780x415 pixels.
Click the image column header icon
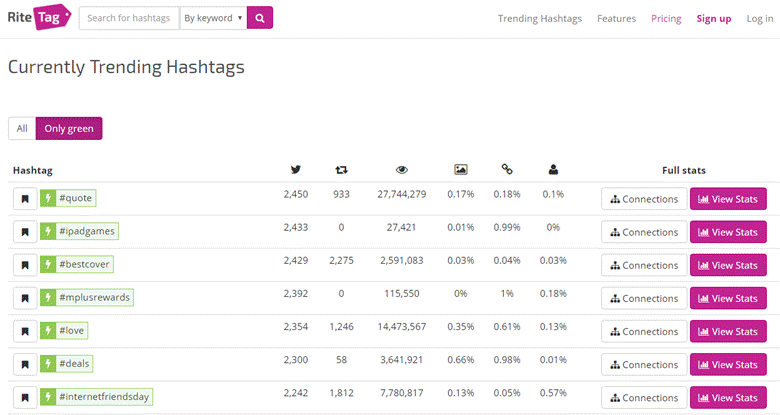pos(460,171)
